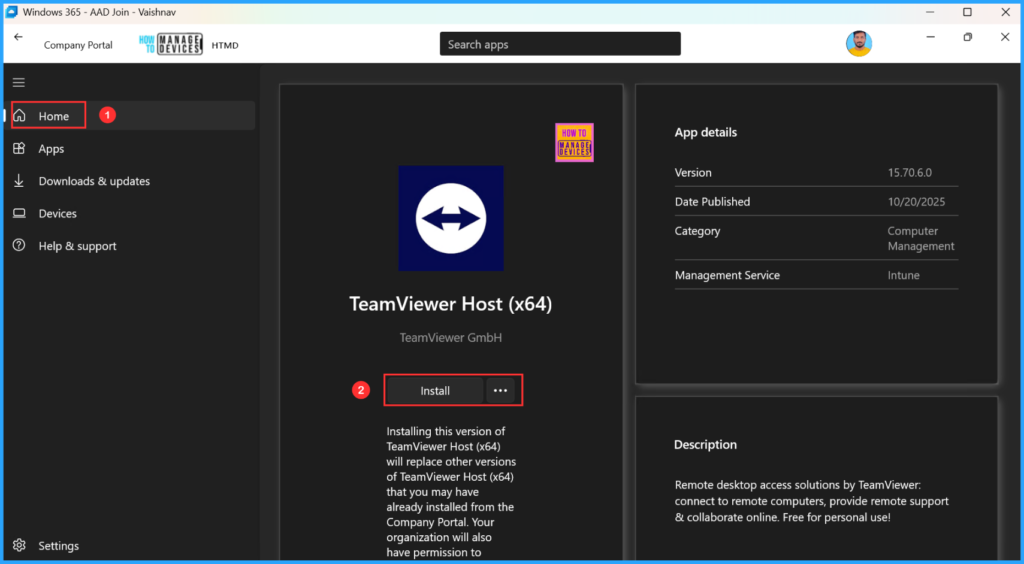Screen dimensions: 1024x564
Task: Click the Devices laptop icon
Action: pyautogui.click(x=19, y=213)
